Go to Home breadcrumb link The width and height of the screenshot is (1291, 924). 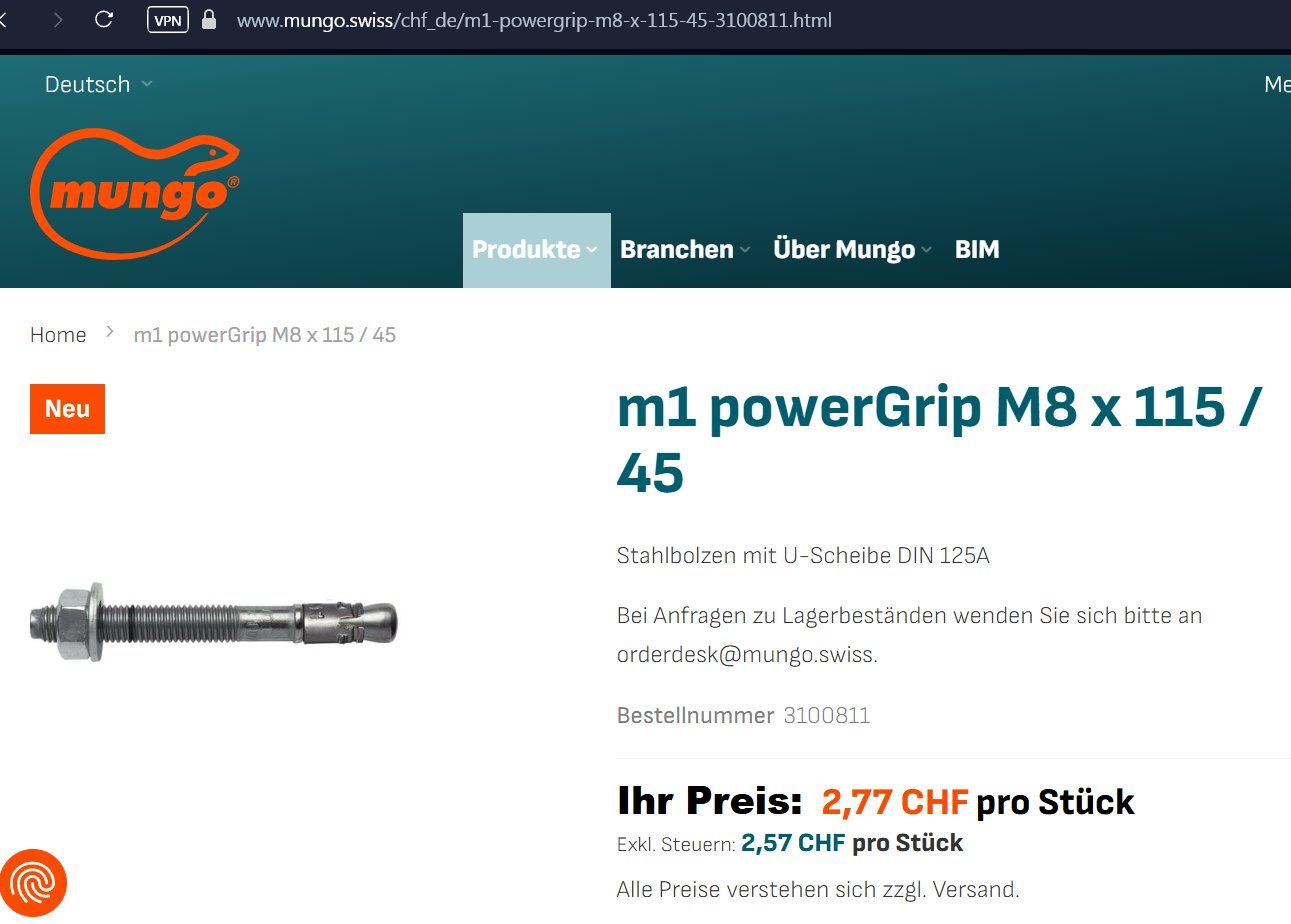[x=58, y=334]
